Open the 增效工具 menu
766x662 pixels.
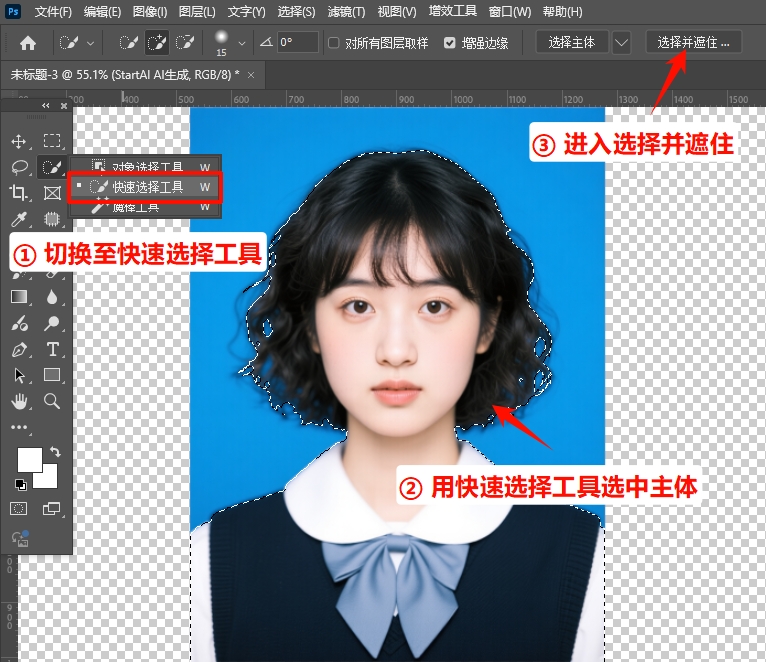(x=452, y=11)
